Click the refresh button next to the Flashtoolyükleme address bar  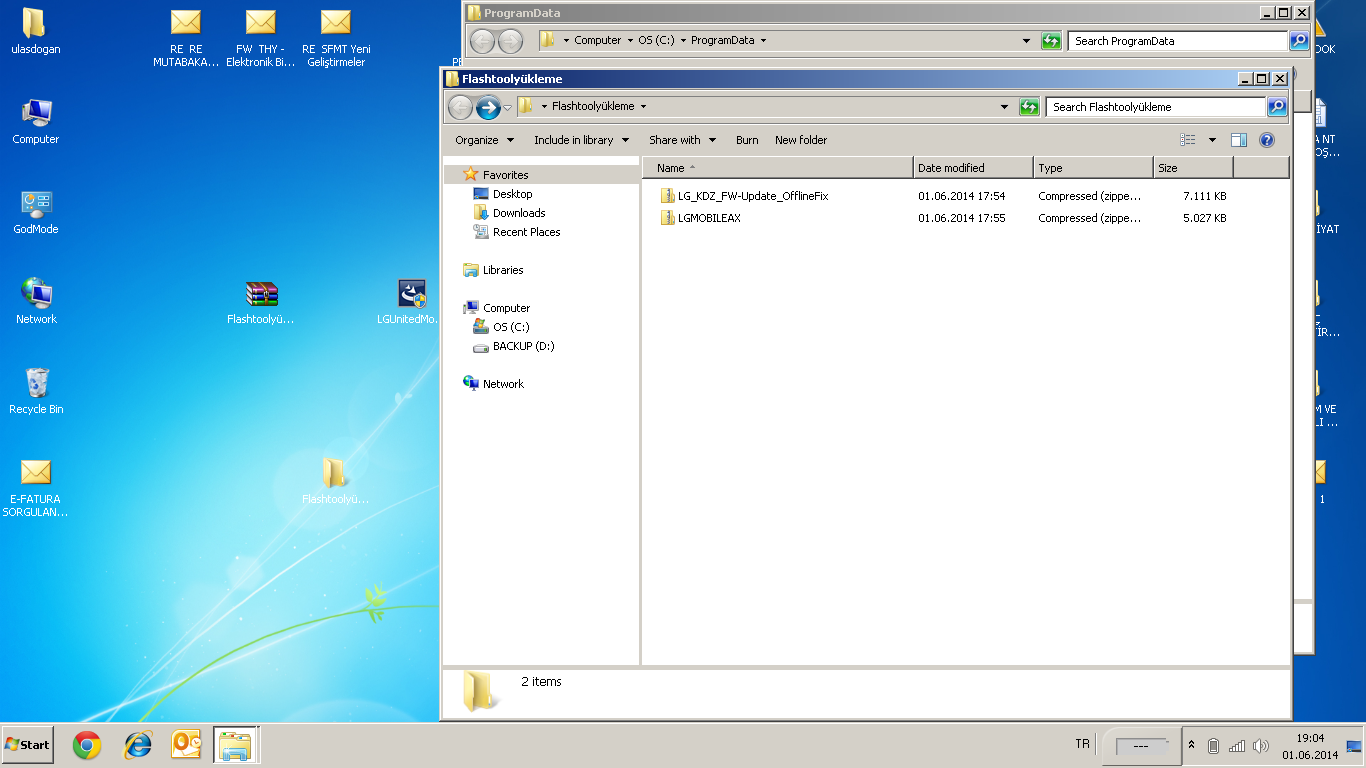1029,107
